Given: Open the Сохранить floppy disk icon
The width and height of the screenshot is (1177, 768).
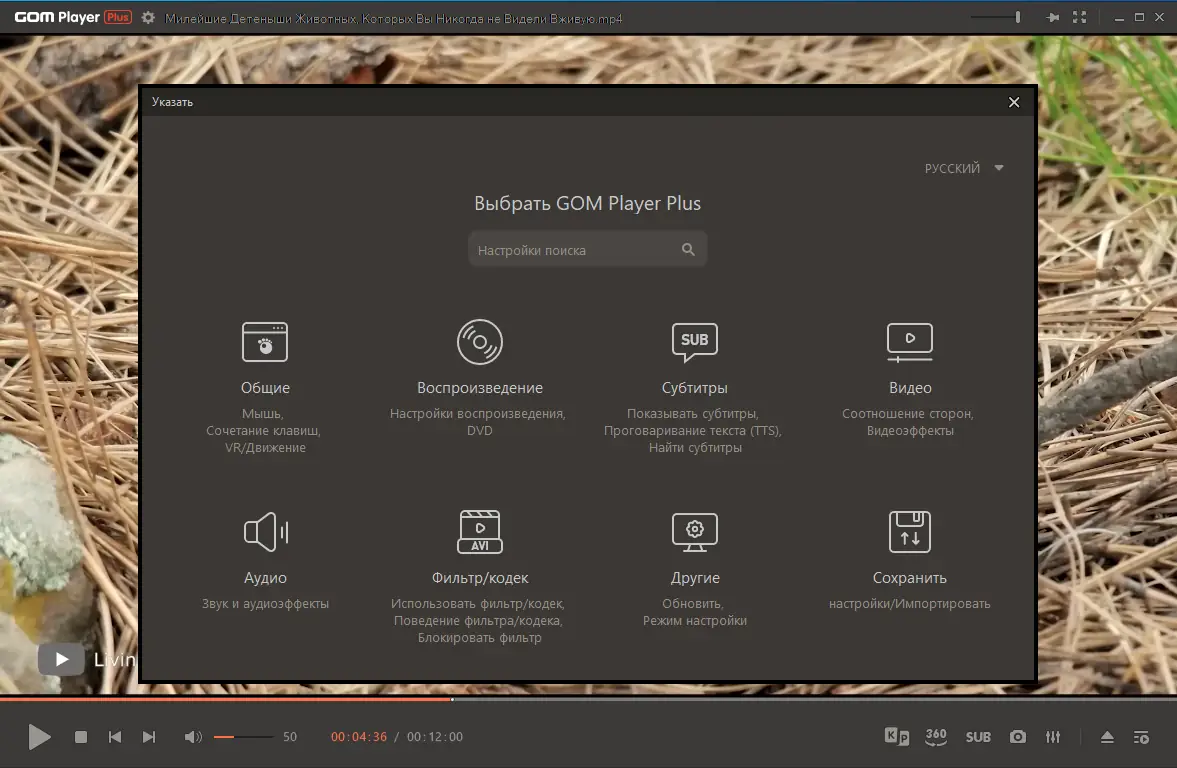Looking at the screenshot, I should coord(910,532).
